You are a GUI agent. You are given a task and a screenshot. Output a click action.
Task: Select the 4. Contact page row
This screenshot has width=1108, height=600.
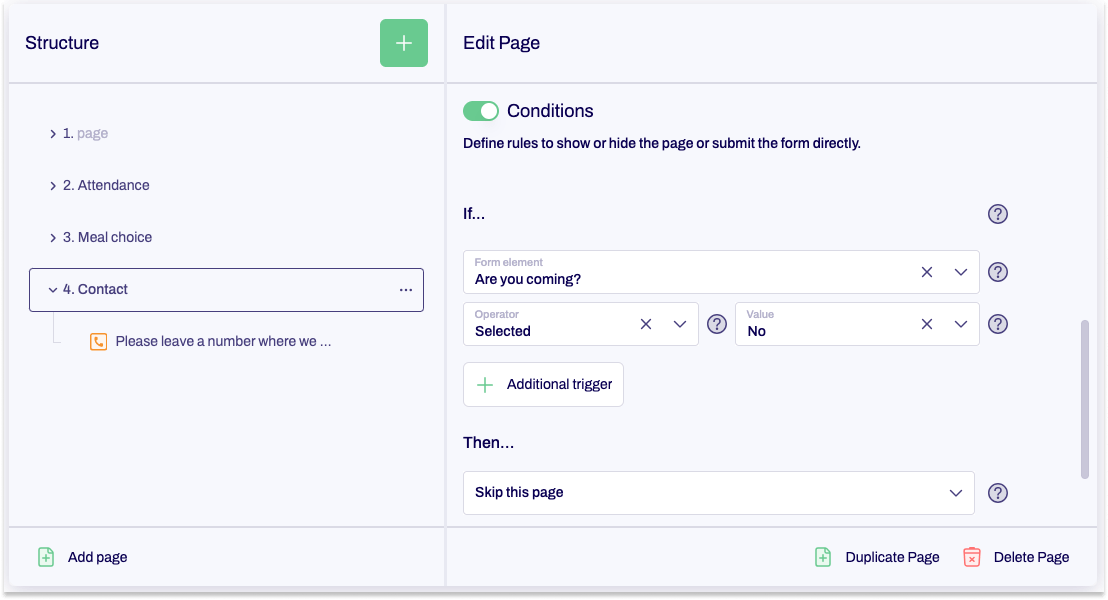pyautogui.click(x=226, y=290)
